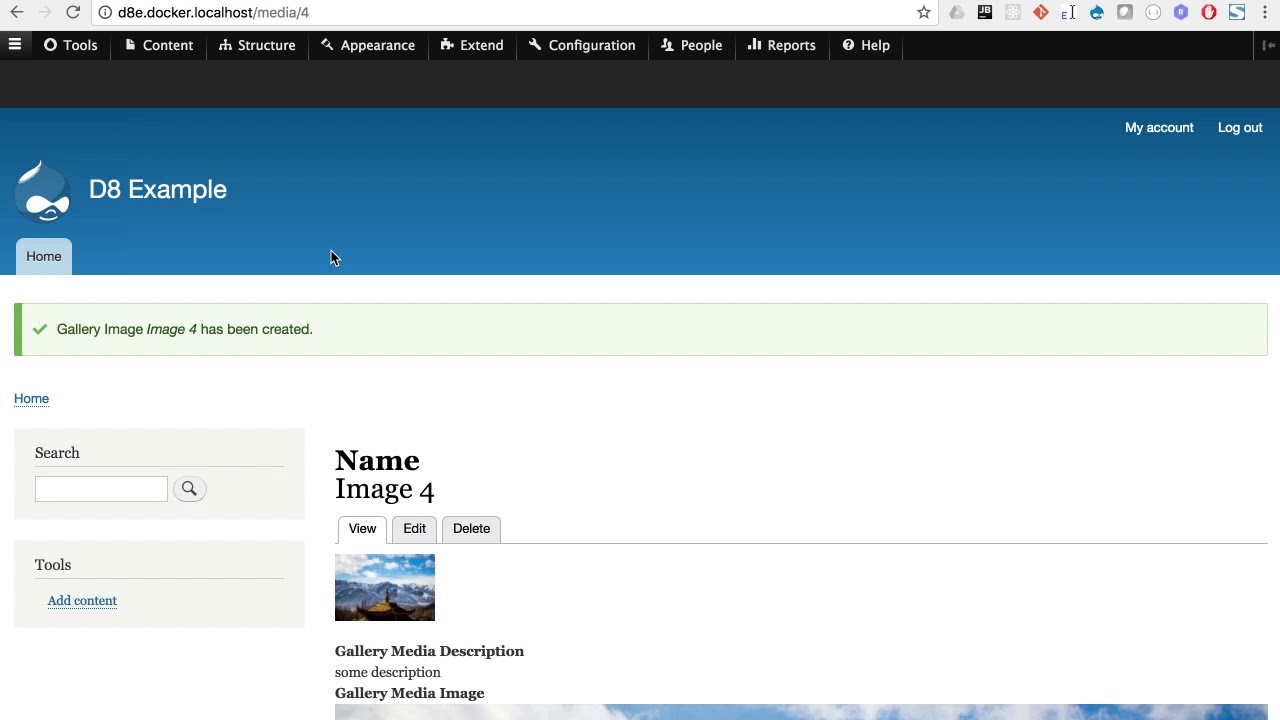This screenshot has width=1280, height=720.
Task: Click the curly braces JSON extension icon
Action: 1153,12
